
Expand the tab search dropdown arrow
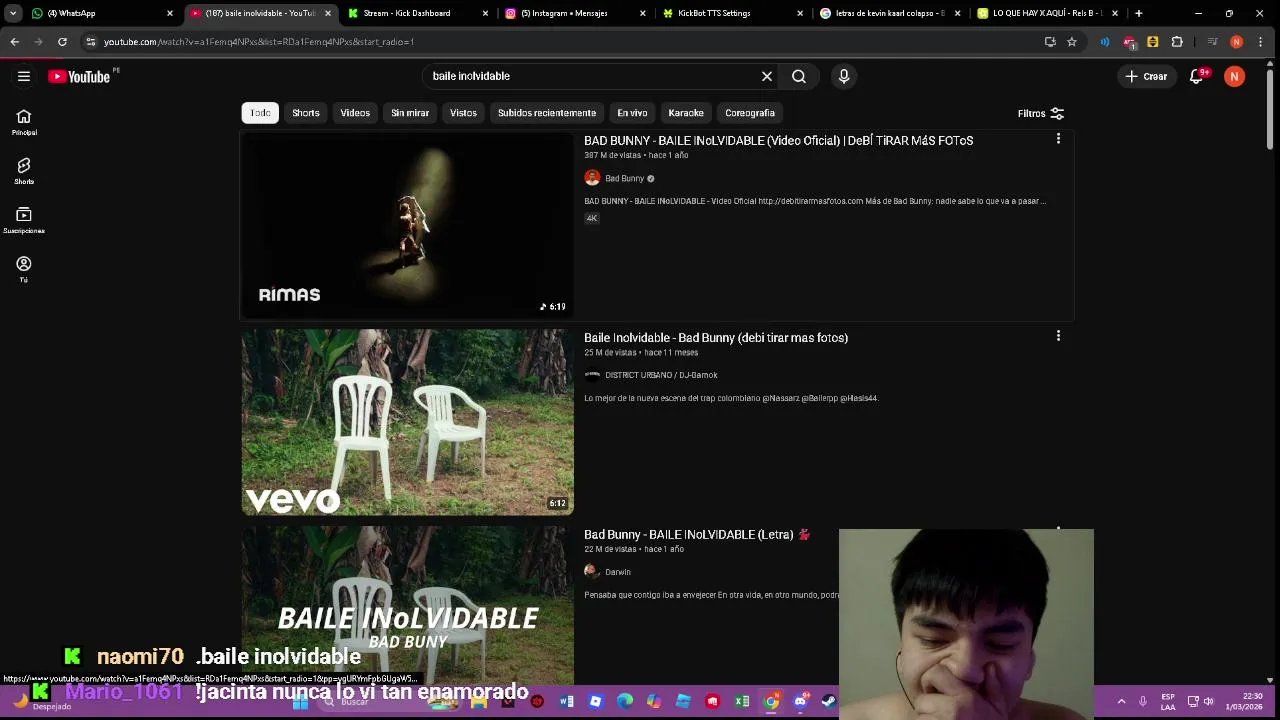coord(13,13)
